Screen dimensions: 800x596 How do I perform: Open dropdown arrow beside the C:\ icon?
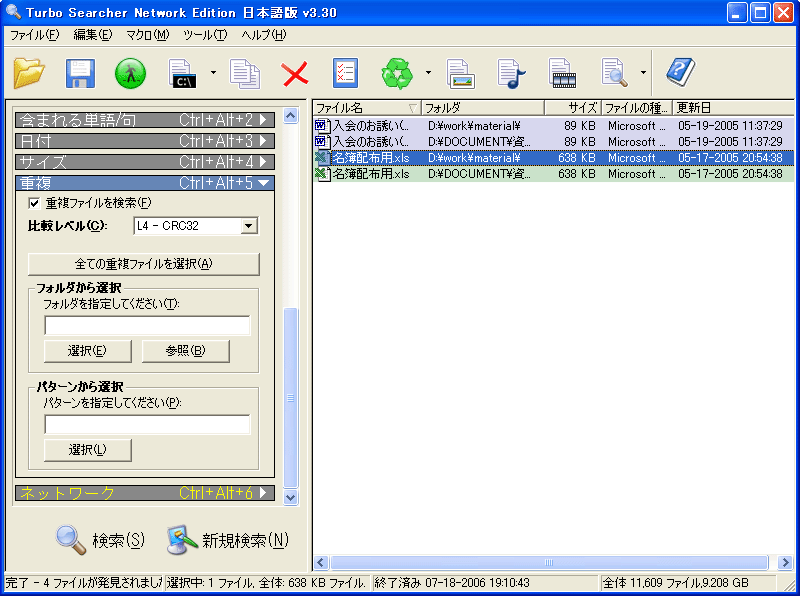[x=213, y=72]
